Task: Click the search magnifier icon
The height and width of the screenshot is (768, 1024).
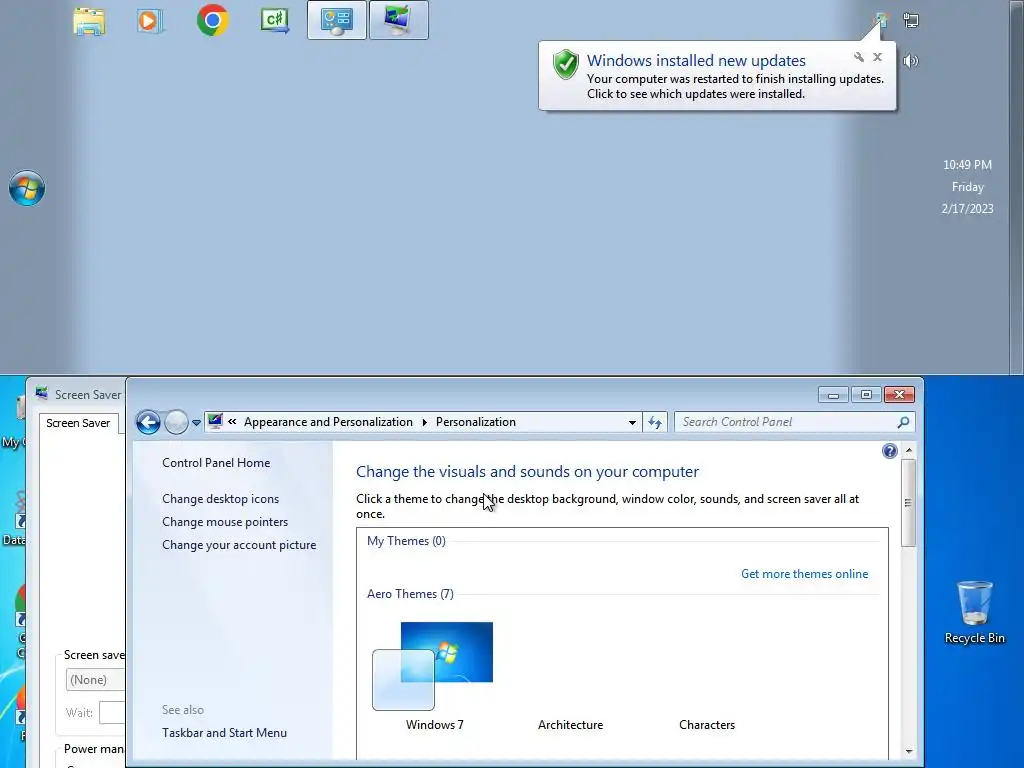Action: pyautogui.click(x=903, y=423)
